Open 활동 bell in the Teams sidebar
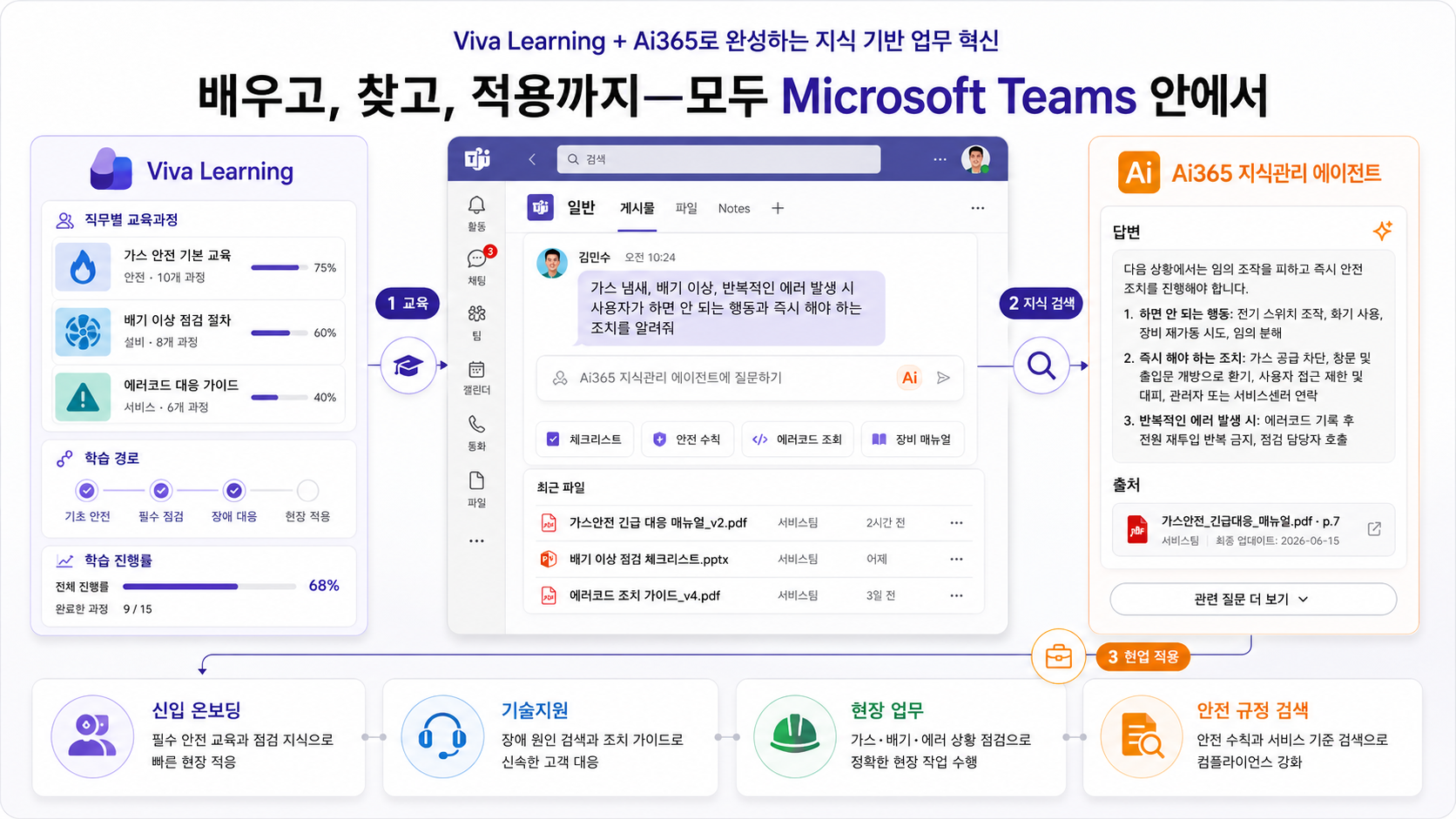 point(476,213)
